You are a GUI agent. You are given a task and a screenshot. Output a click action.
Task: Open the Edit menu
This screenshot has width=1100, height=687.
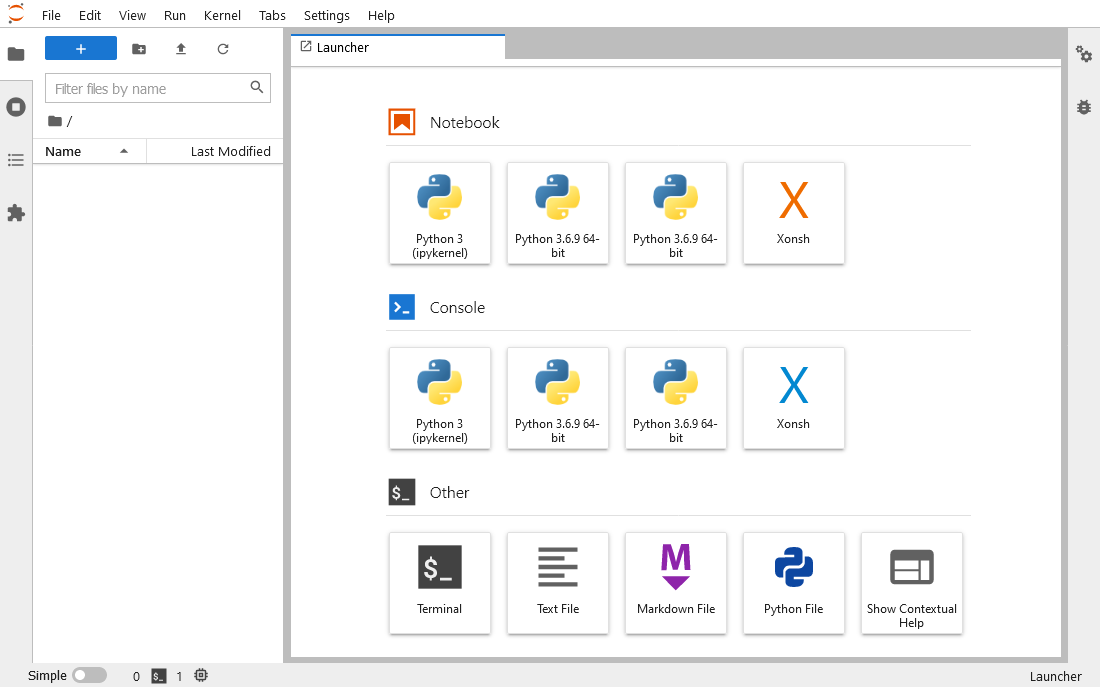coord(90,15)
